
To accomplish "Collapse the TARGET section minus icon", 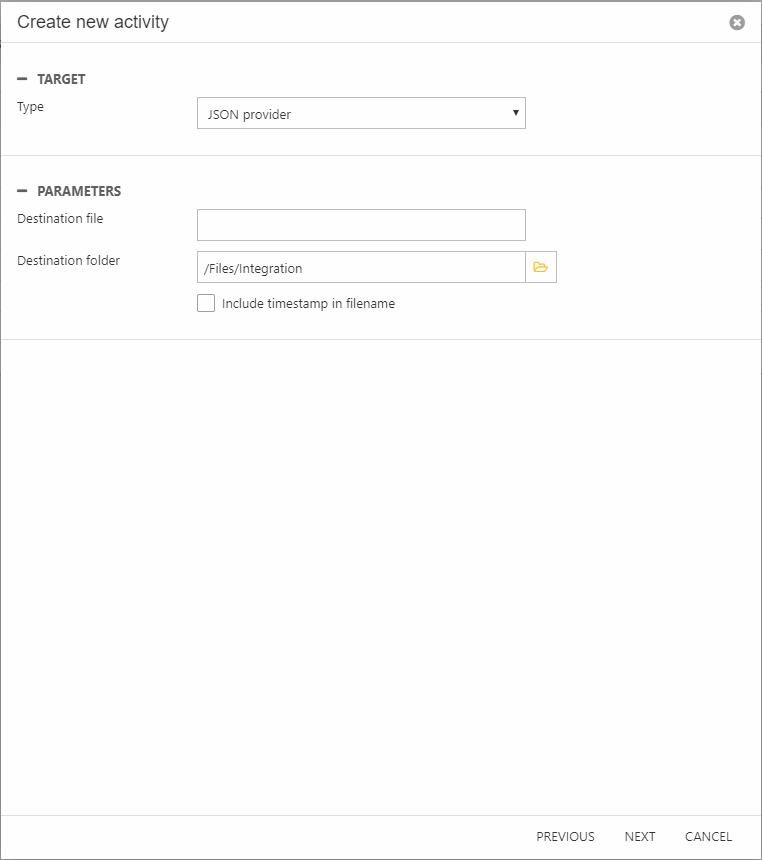I will click(22, 79).
